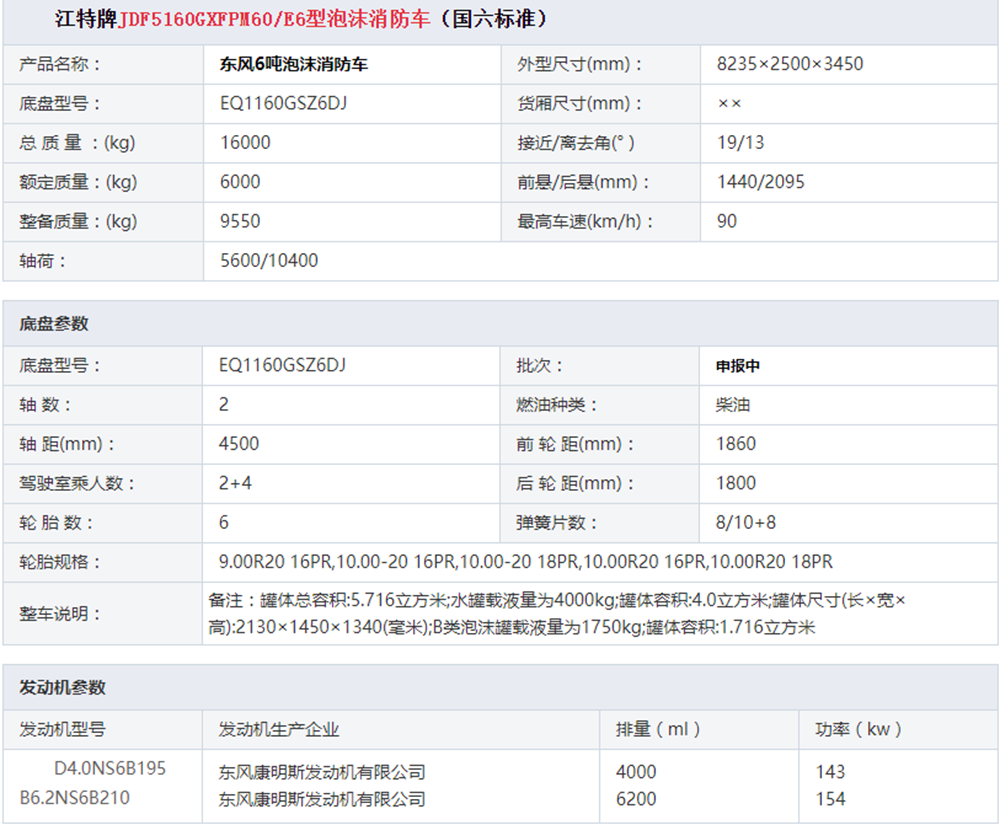
Task: Click the 发动机生产企业 column header
Action: coord(279,729)
